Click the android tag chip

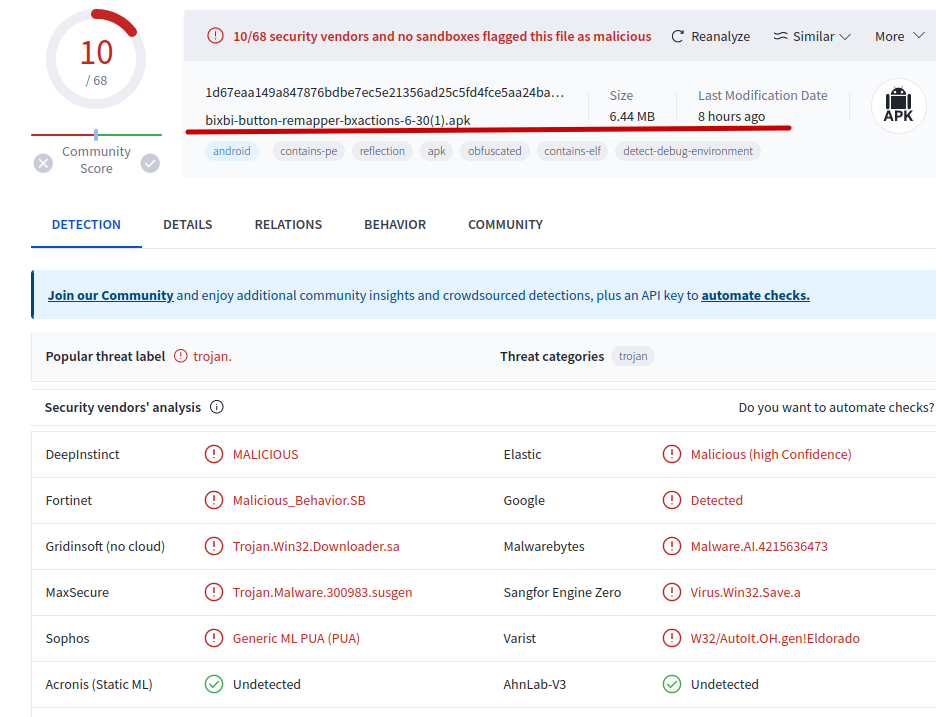[231, 152]
